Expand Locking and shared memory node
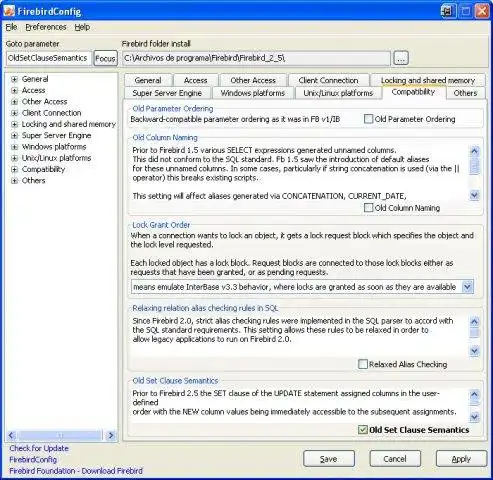493x480 pixels. pos(14,124)
